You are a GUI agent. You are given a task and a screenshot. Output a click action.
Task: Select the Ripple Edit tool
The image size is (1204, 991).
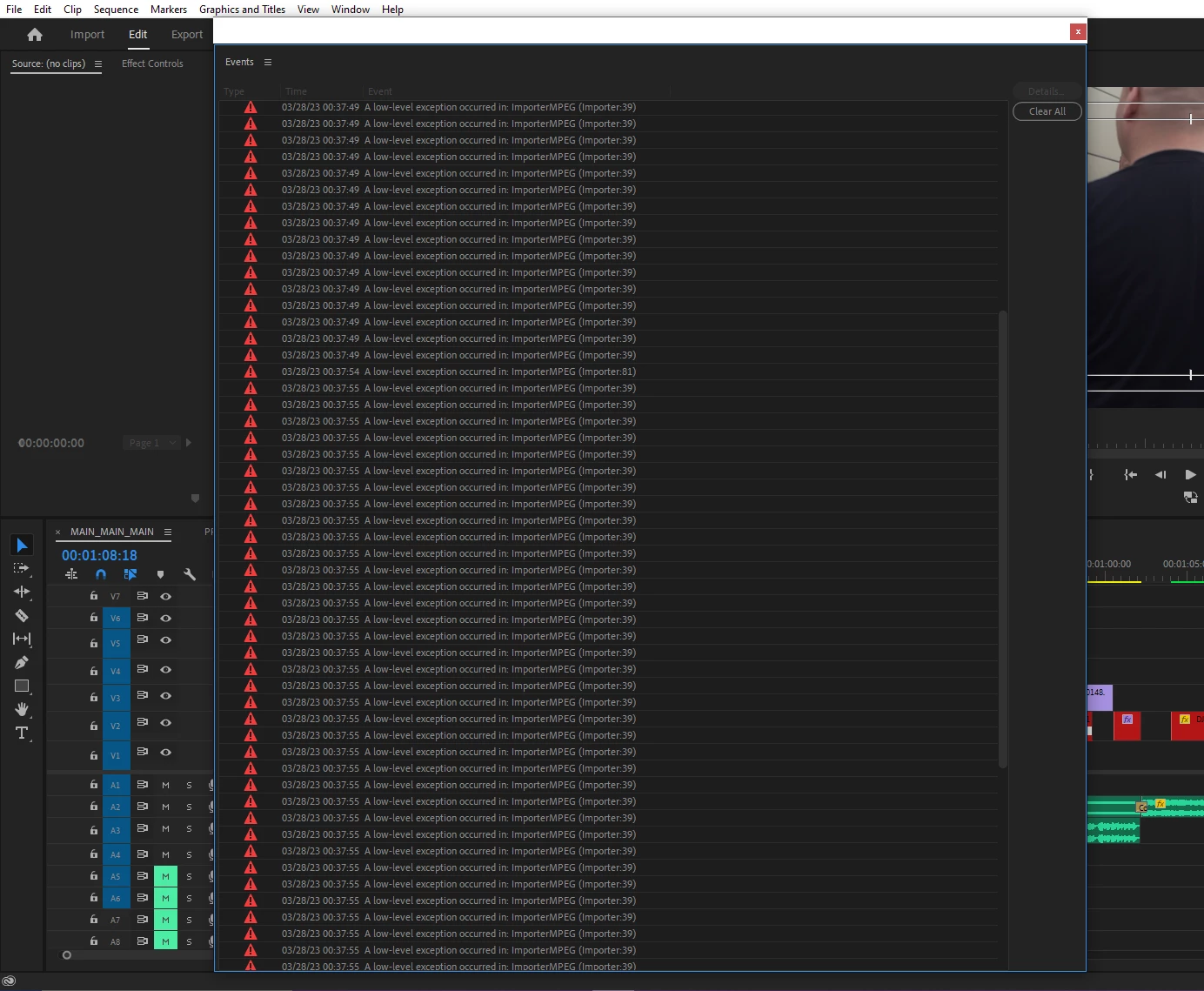pyautogui.click(x=22, y=592)
